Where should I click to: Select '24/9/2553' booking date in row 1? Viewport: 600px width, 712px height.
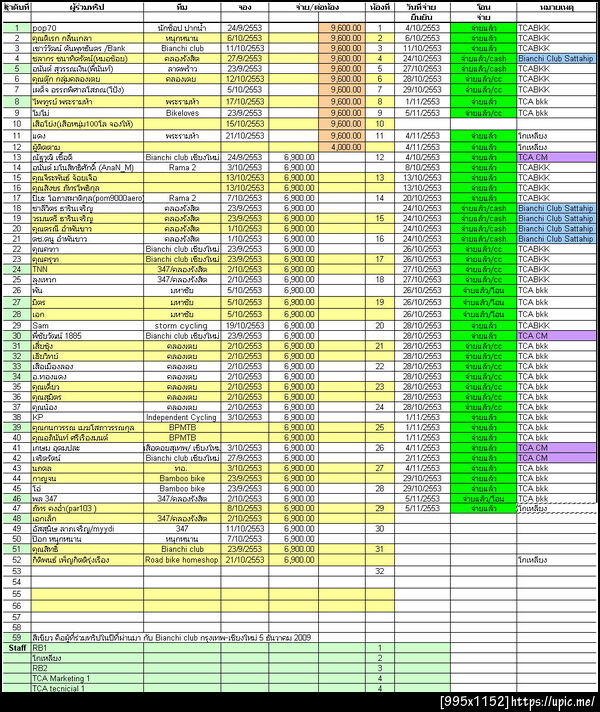point(245,28)
